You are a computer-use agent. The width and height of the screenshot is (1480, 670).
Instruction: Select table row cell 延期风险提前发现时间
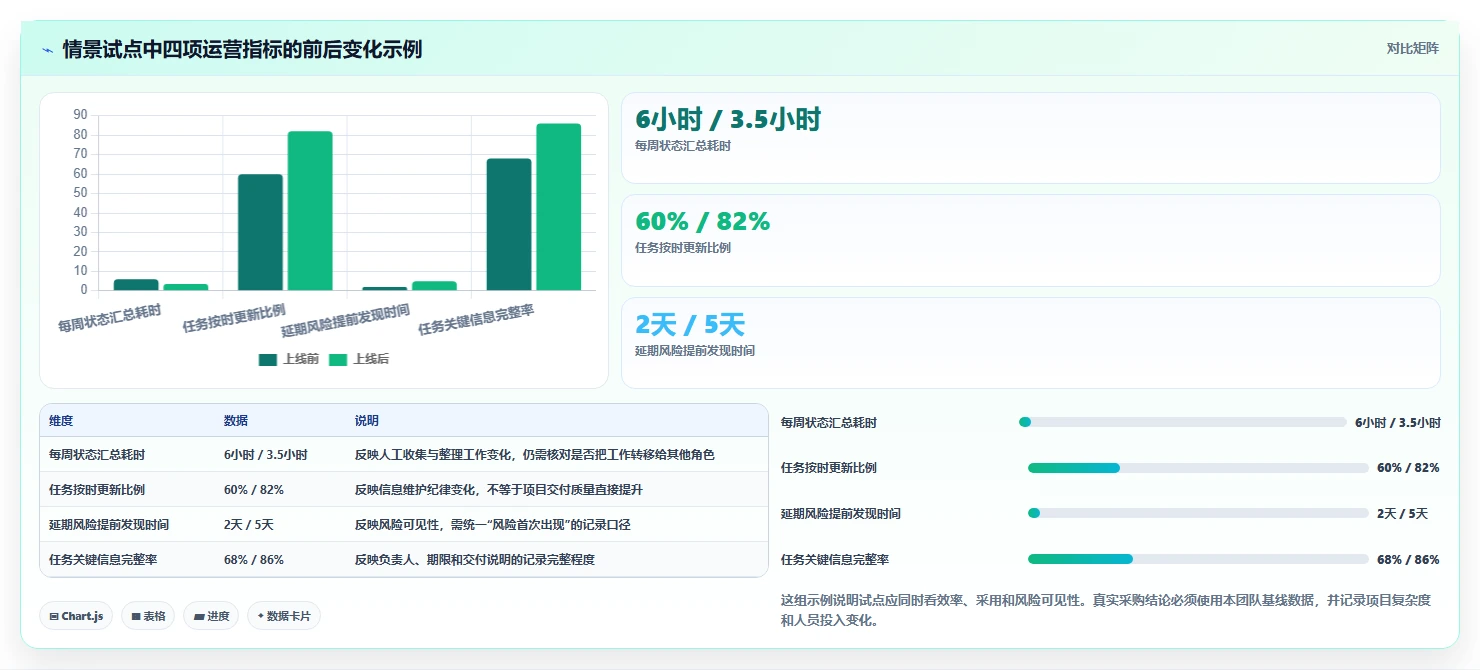coord(109,525)
